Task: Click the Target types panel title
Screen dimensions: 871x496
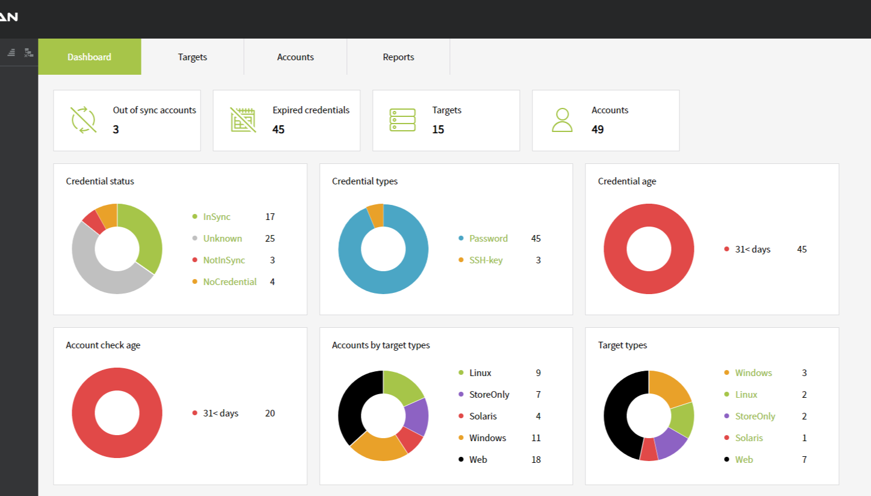Action: pyautogui.click(x=623, y=345)
